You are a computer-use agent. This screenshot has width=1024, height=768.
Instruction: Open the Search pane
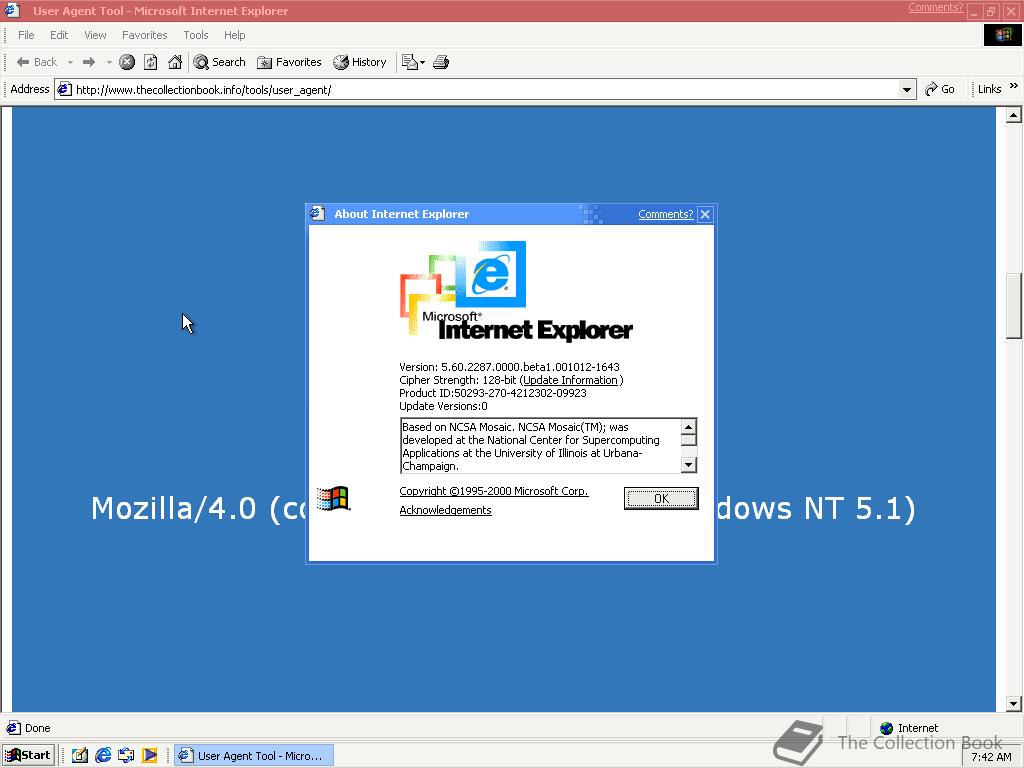coord(219,62)
